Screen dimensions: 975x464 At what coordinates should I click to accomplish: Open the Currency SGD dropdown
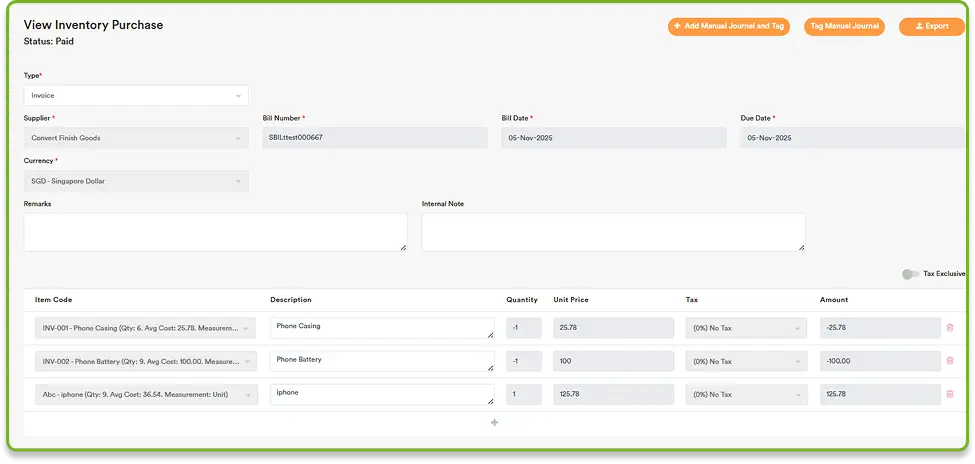tap(136, 181)
